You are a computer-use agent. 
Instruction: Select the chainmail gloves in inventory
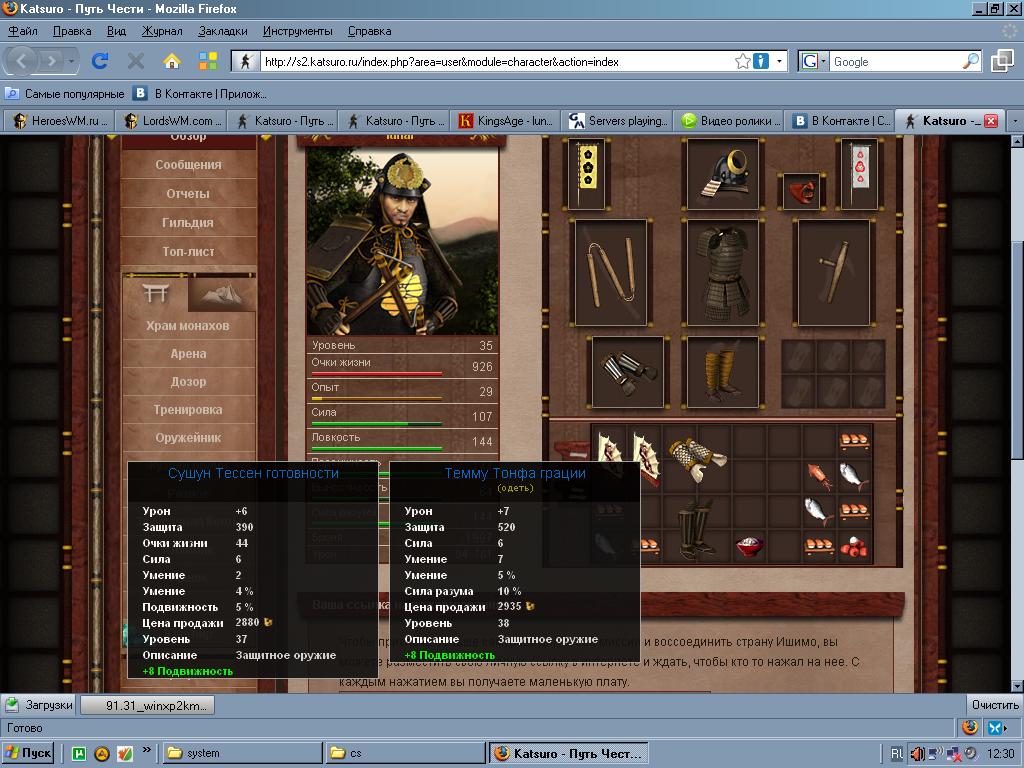tap(696, 458)
